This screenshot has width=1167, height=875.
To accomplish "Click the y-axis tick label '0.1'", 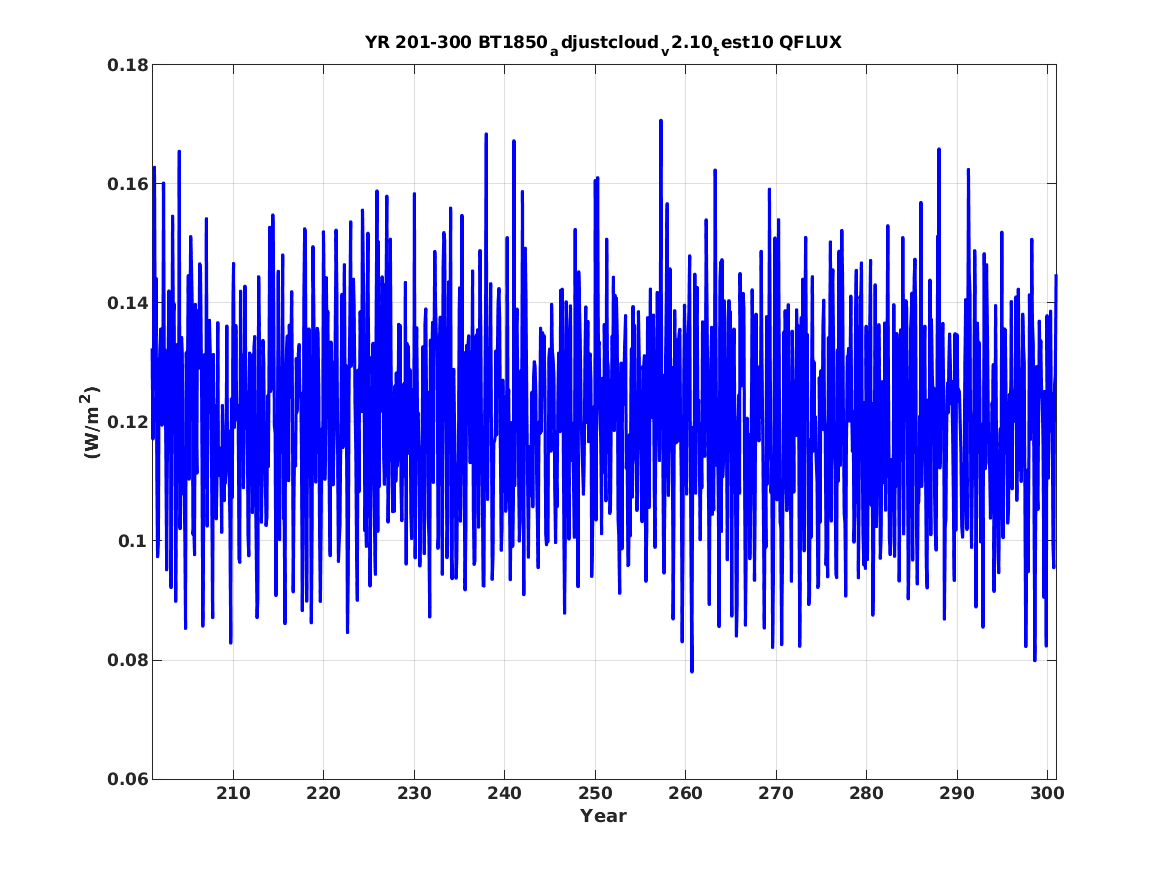I will (x=132, y=541).
